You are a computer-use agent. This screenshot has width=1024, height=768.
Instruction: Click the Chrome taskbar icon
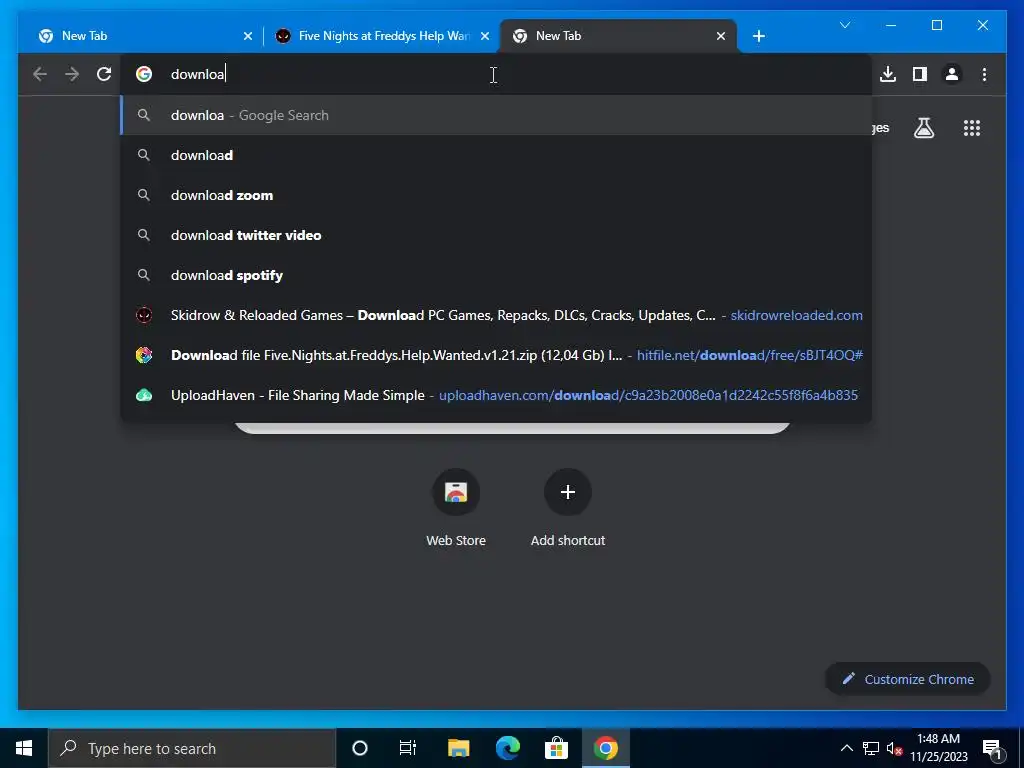click(605, 748)
